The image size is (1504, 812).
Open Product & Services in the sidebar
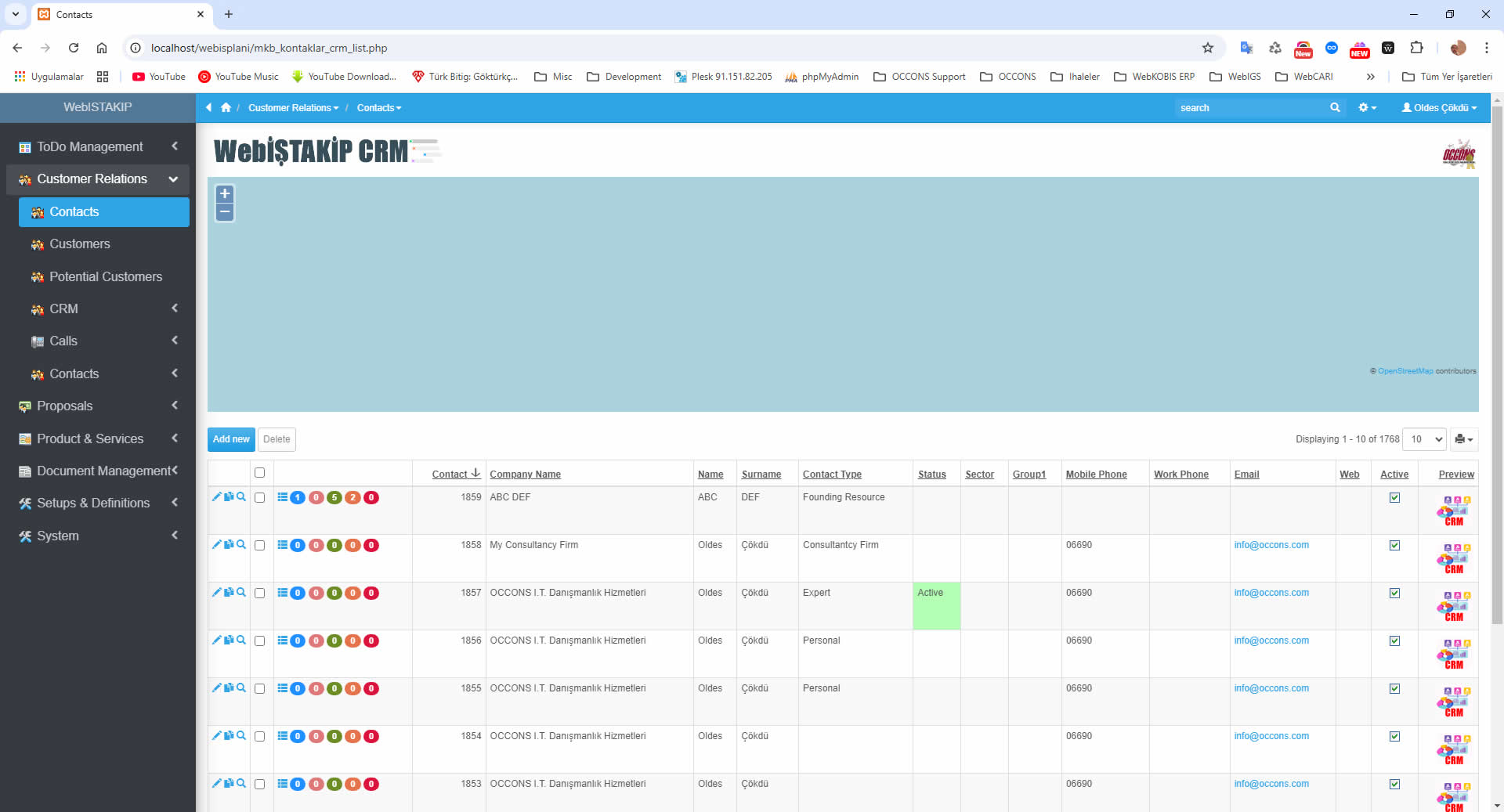tap(98, 438)
